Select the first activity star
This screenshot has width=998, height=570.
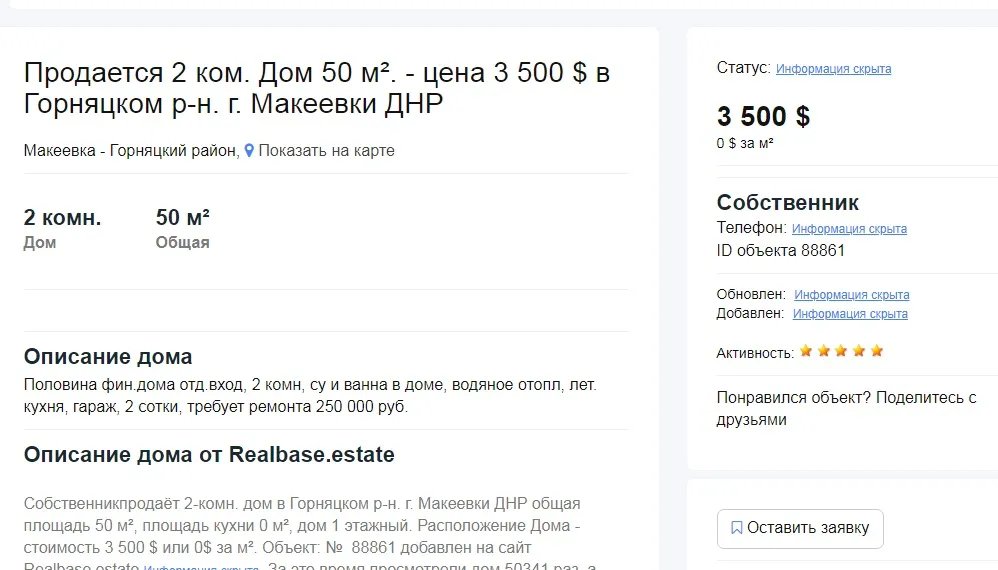coord(806,351)
